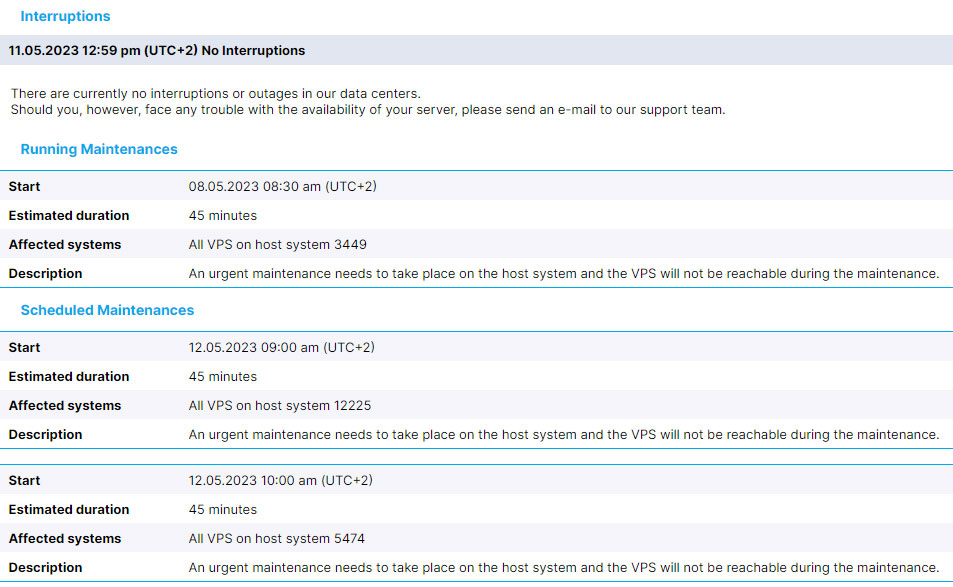The image size is (953, 587).
Task: Click the description text for host 12225 maintenance
Action: tap(564, 435)
